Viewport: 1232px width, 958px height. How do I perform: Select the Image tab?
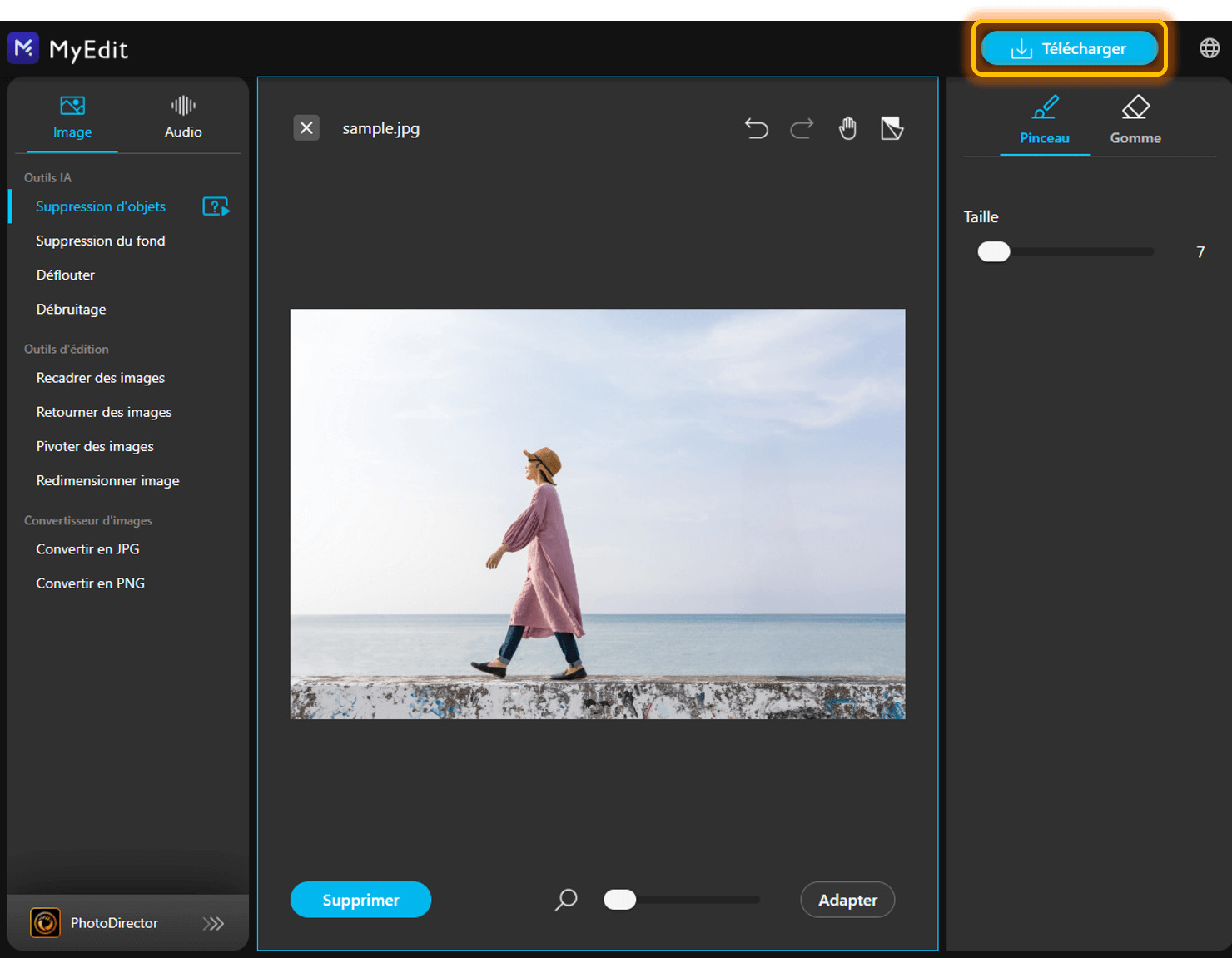tap(72, 117)
